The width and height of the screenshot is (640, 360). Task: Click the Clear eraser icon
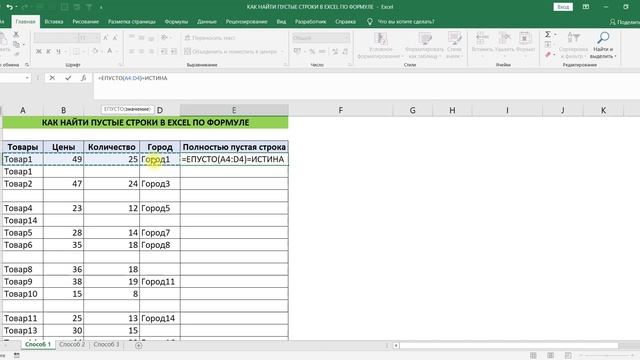[x=548, y=54]
